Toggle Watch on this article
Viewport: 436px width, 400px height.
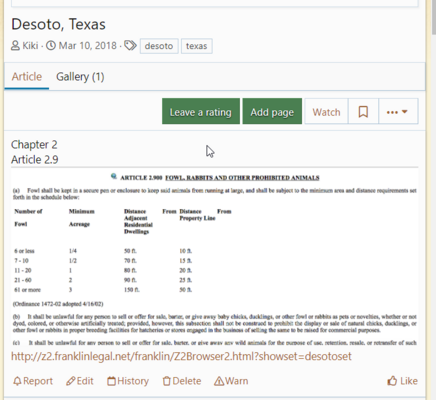pyautogui.click(x=326, y=112)
